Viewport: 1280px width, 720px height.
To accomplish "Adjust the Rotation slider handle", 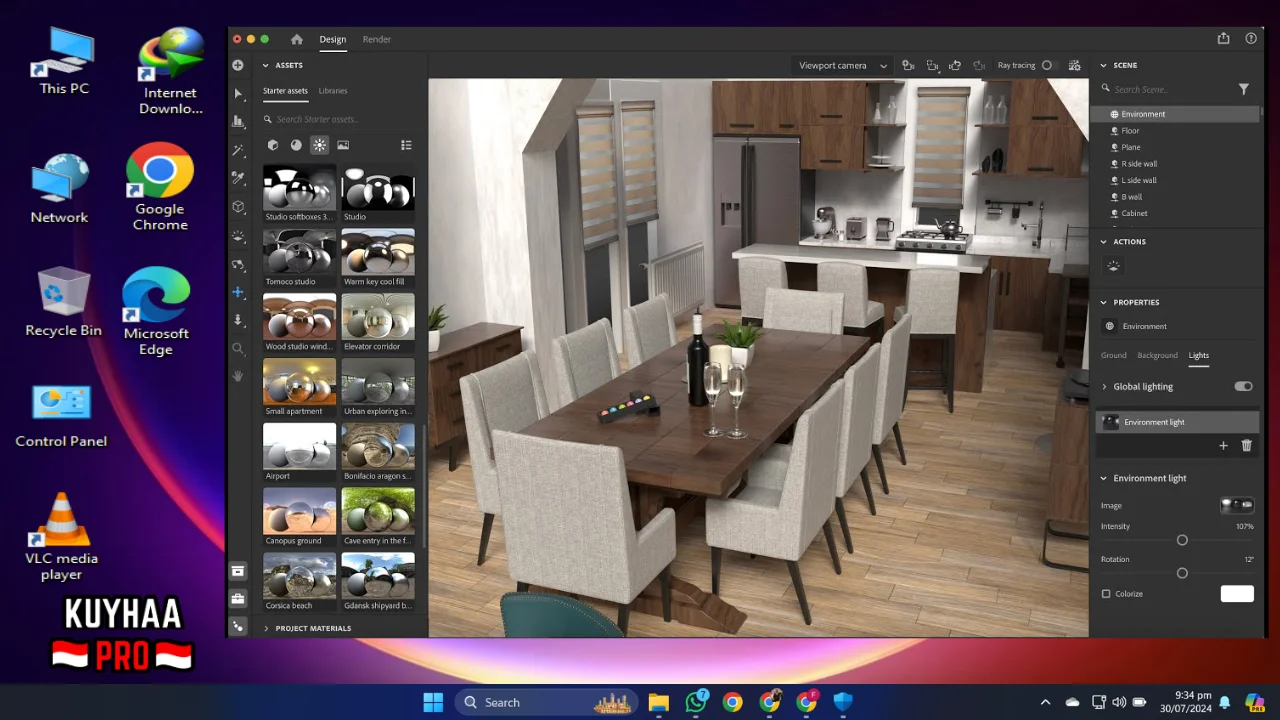I will 1182,573.
